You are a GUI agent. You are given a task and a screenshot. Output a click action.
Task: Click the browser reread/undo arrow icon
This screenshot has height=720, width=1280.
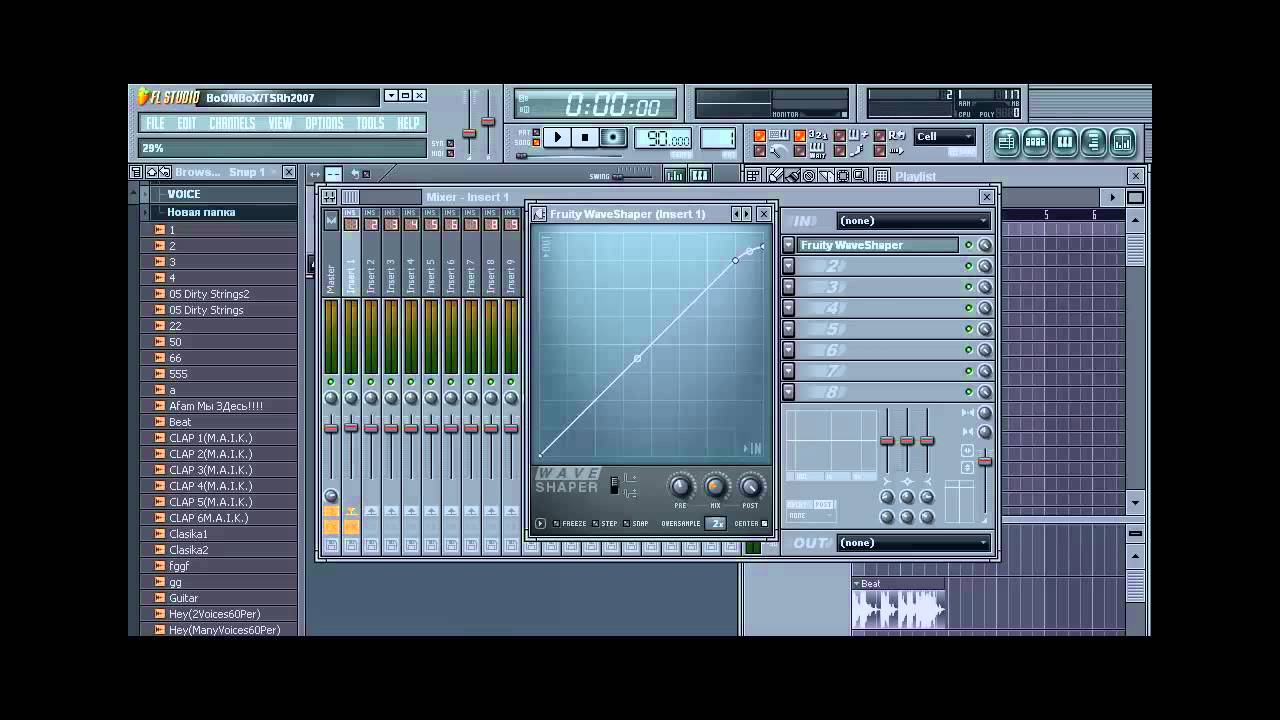[165, 172]
